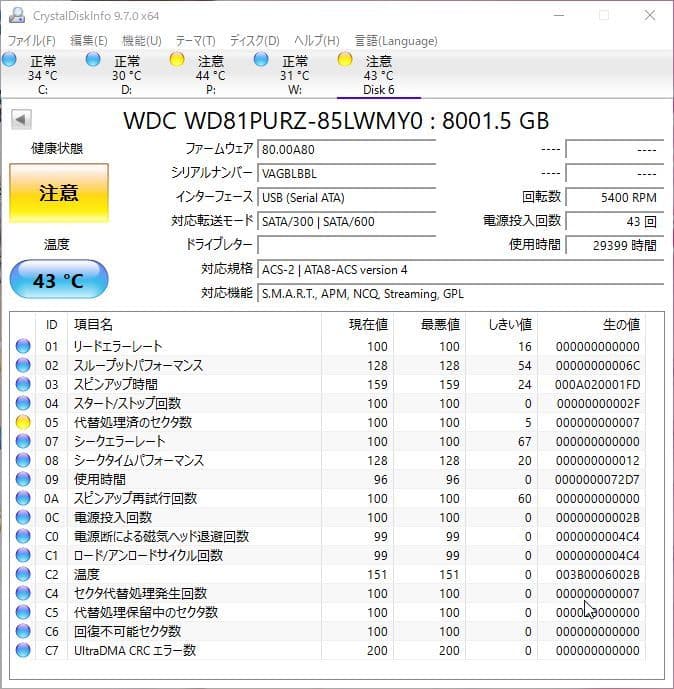Click the standard field ACS-2 | ATA8-ACS version 4
The image size is (674, 689).
click(x=460, y=269)
